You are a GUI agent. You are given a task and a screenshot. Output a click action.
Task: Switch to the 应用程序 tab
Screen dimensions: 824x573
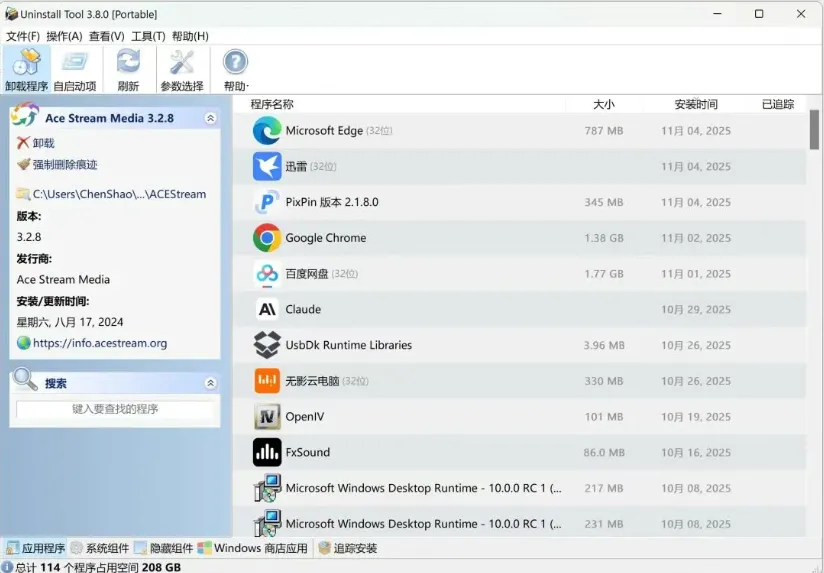(35, 548)
